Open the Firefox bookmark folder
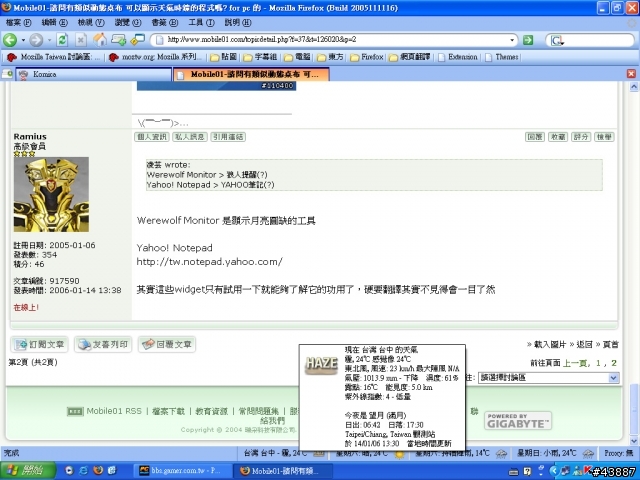640x480 pixels. click(x=367, y=57)
